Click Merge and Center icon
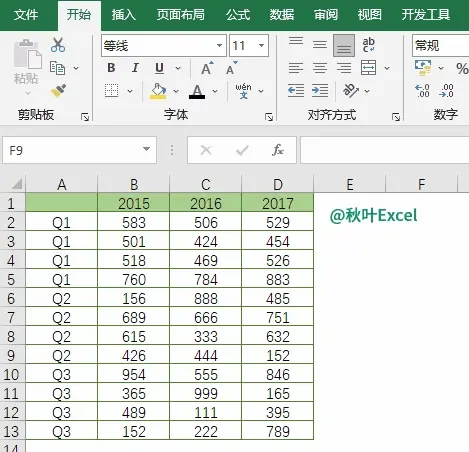The image size is (469, 452). [x=369, y=68]
